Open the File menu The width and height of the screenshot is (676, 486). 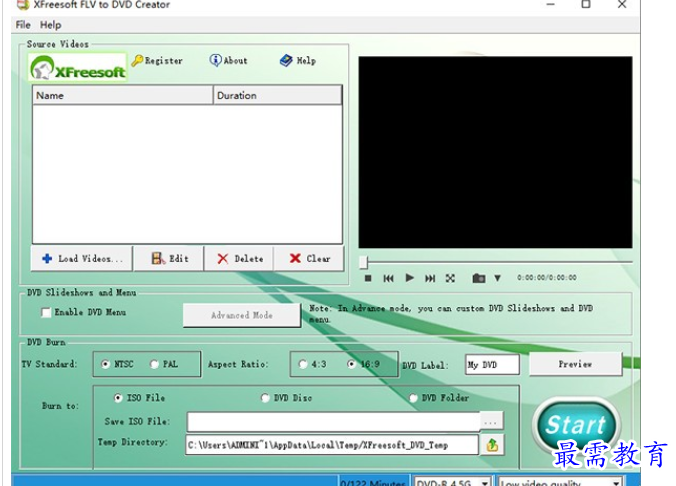pyautogui.click(x=23, y=25)
